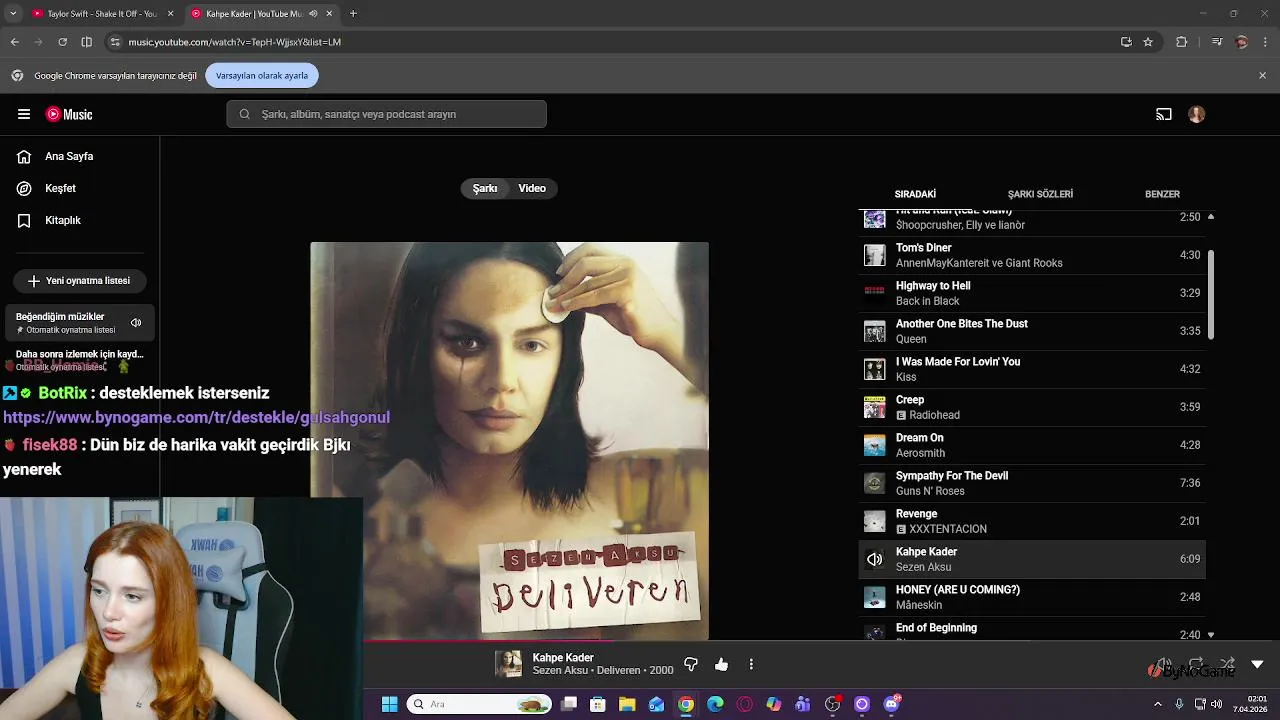Dismiss the default browser infobar

[1262, 75]
